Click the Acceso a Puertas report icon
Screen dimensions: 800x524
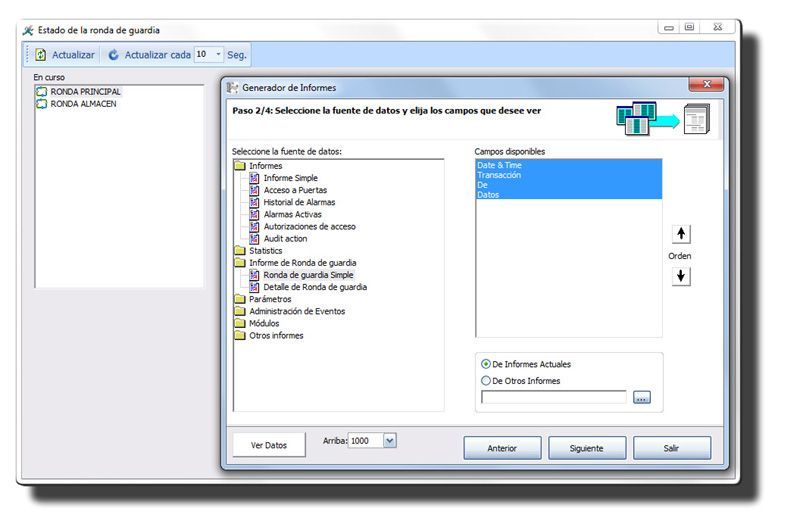[254, 190]
